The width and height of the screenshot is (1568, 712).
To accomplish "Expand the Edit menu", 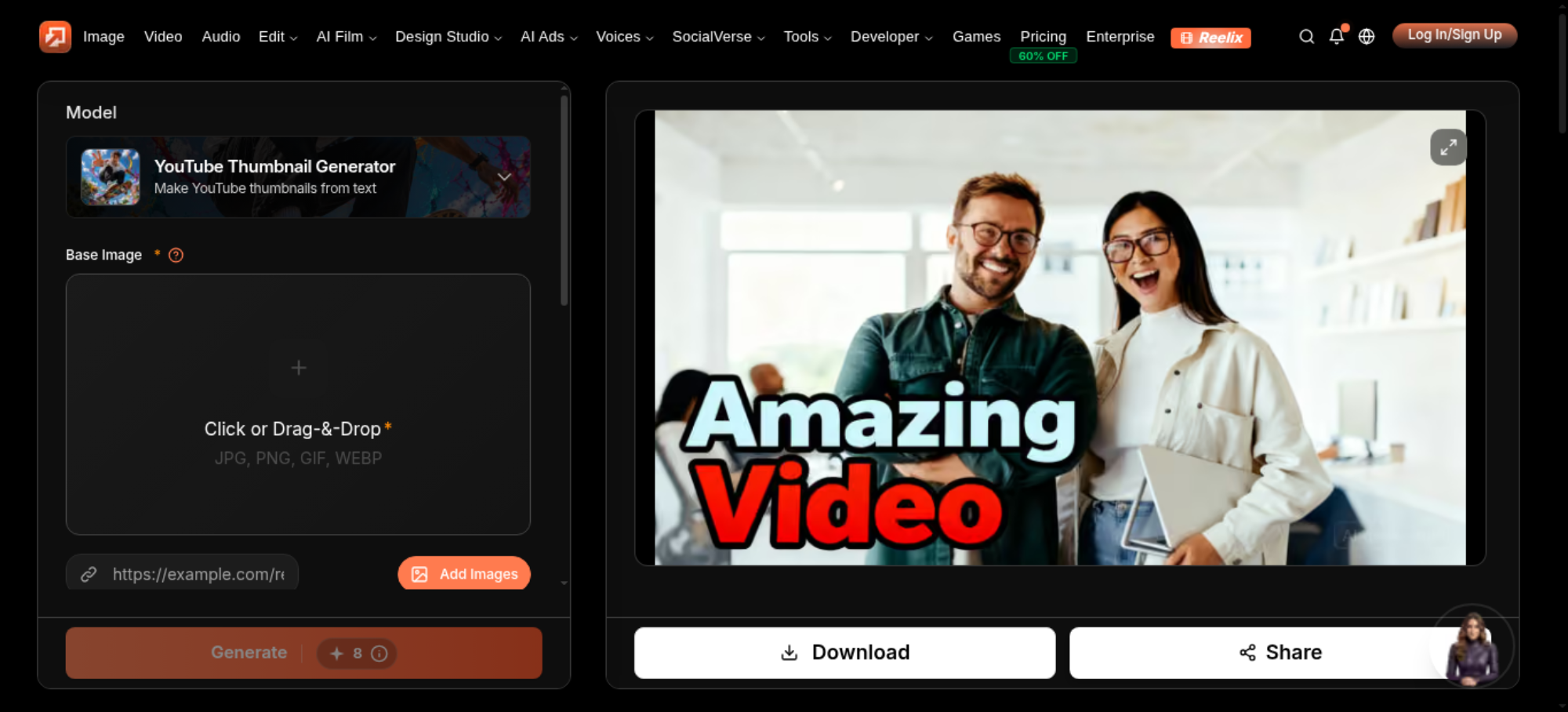I will click(x=278, y=36).
